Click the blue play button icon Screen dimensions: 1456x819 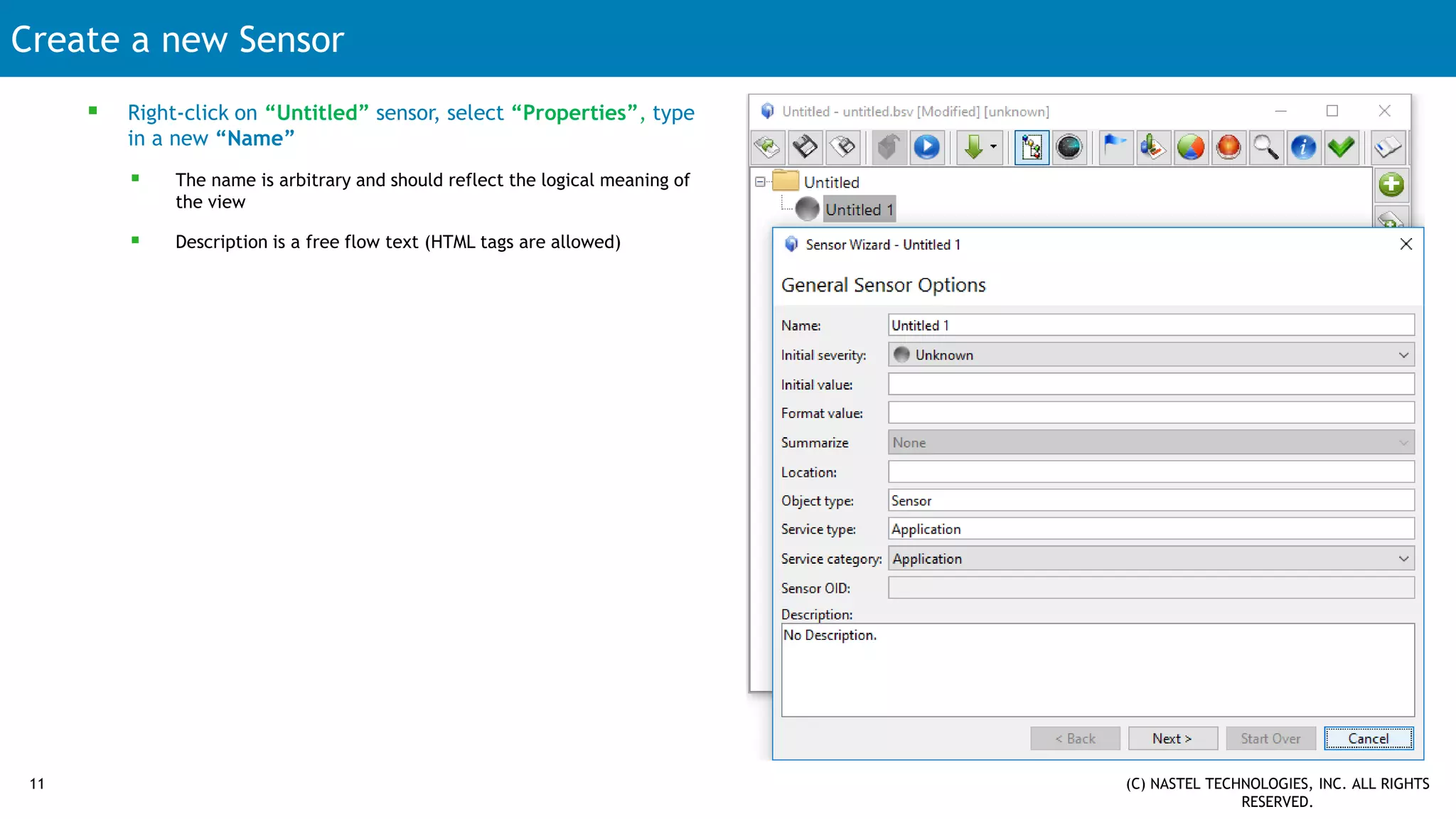coord(926,147)
